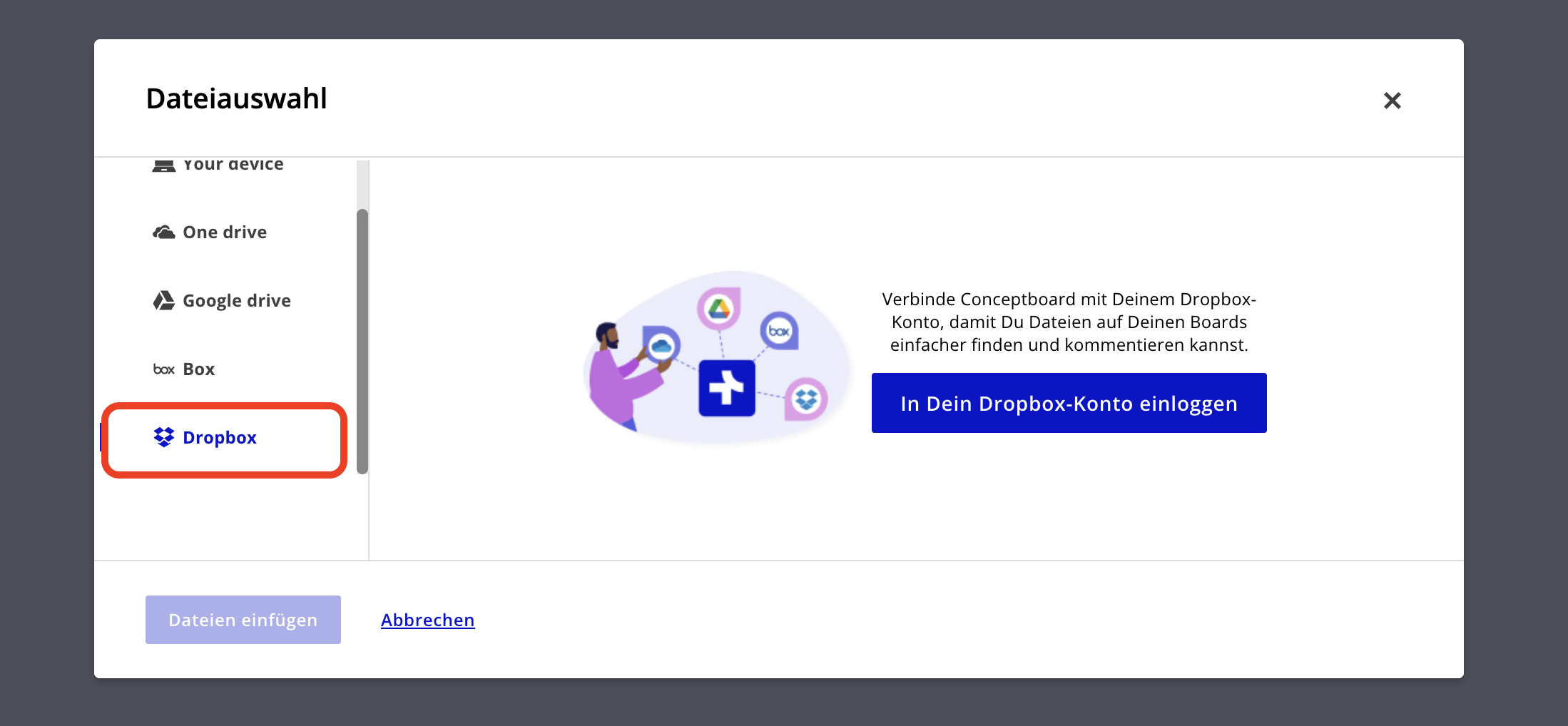Image resolution: width=1568 pixels, height=726 pixels.
Task: Select the "Box" text label
Action: [199, 369]
